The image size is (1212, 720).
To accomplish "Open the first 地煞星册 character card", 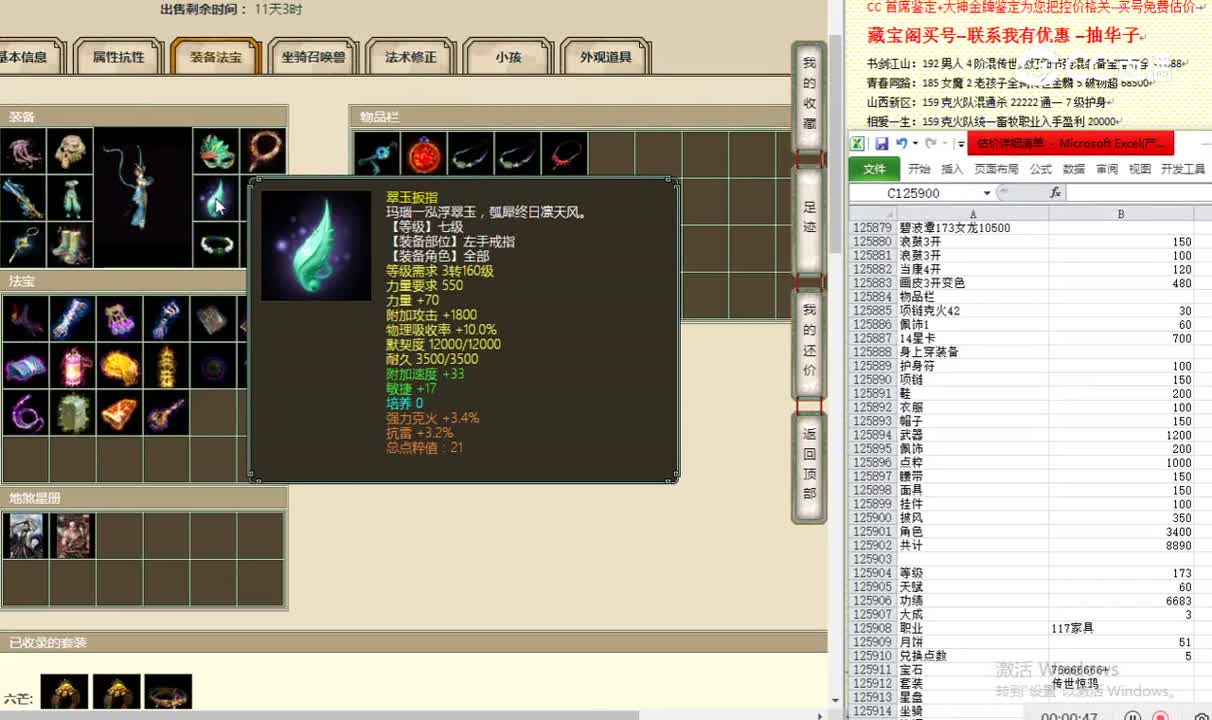I will (26, 536).
